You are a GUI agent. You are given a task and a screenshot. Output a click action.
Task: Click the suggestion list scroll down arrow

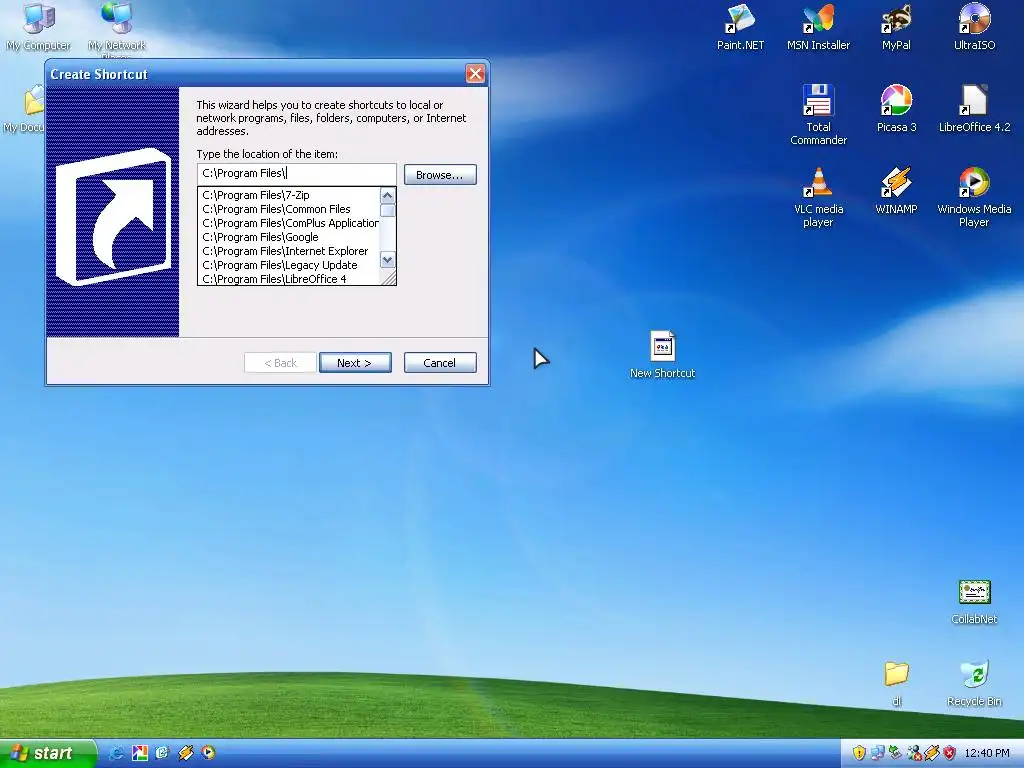click(x=387, y=260)
